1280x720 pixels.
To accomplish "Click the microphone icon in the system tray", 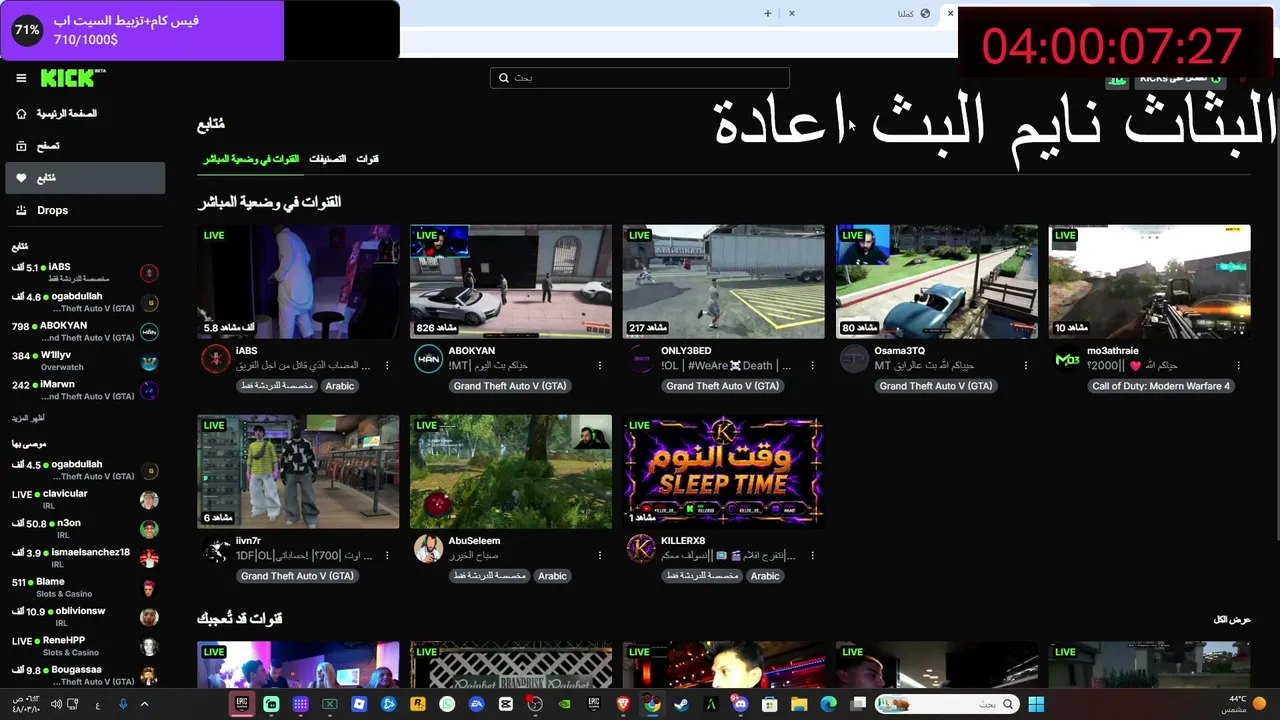I will 123,704.
